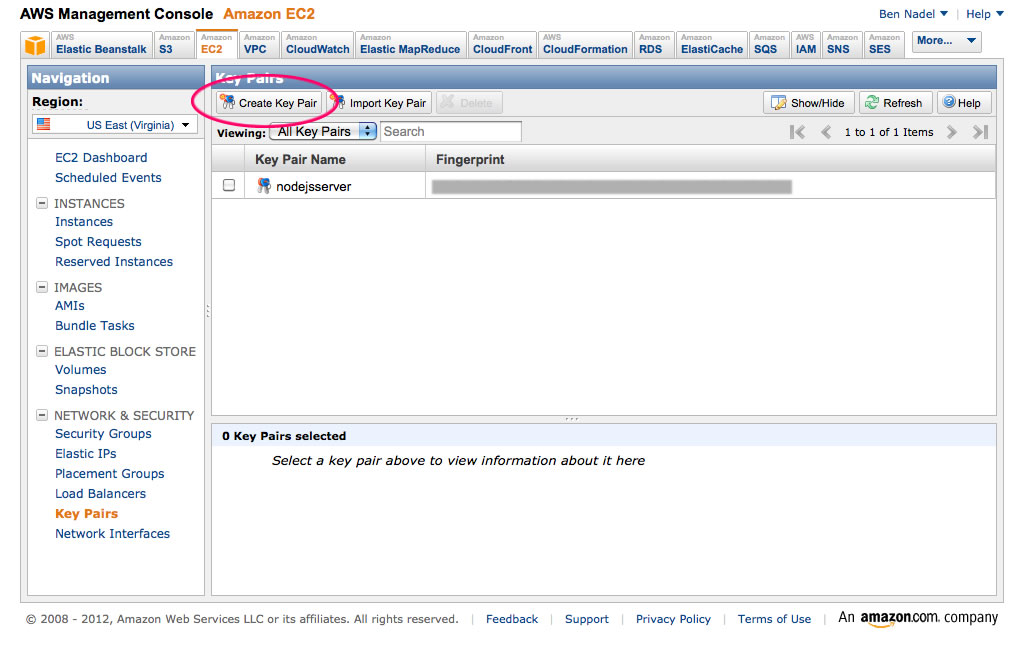This screenshot has width=1024, height=645.
Task: Open Security Groups link
Action: pyautogui.click(x=103, y=433)
